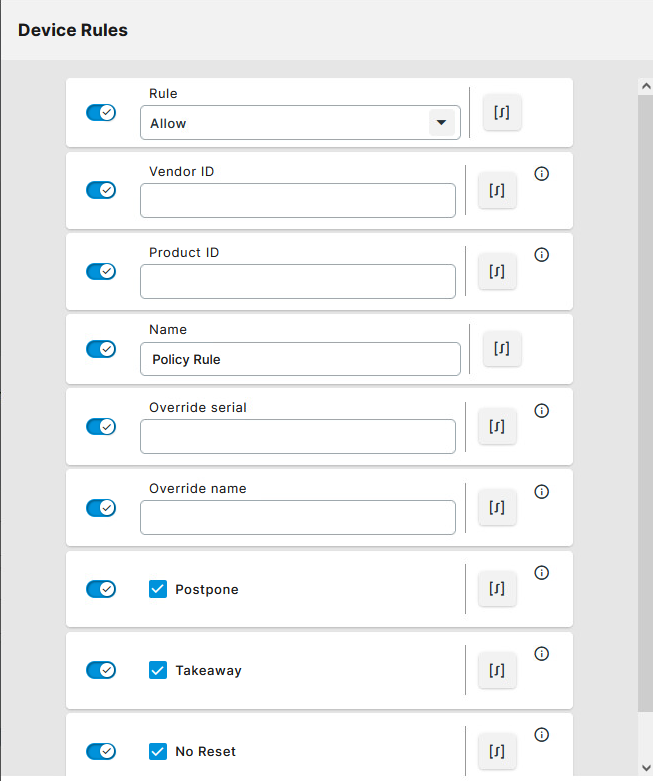Viewport: 653px width, 781px height.
Task: Focus the Vendor ID text field
Action: 297,200
